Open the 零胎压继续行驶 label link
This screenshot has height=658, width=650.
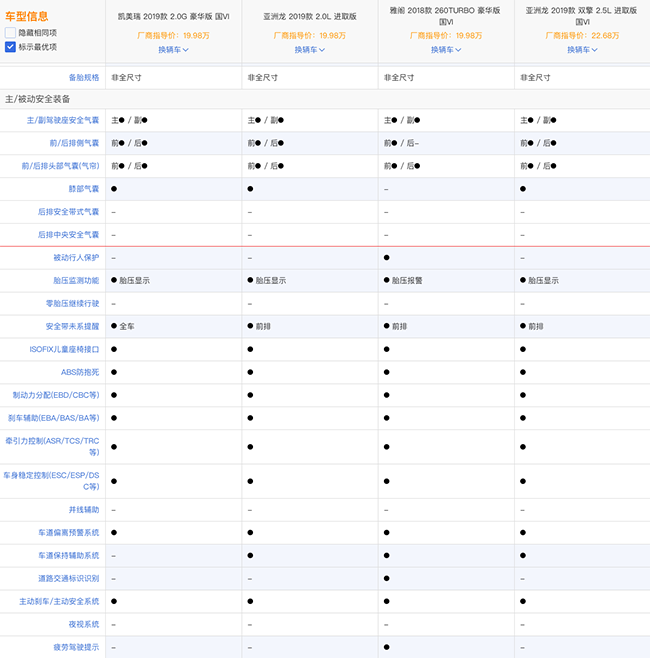point(72,303)
